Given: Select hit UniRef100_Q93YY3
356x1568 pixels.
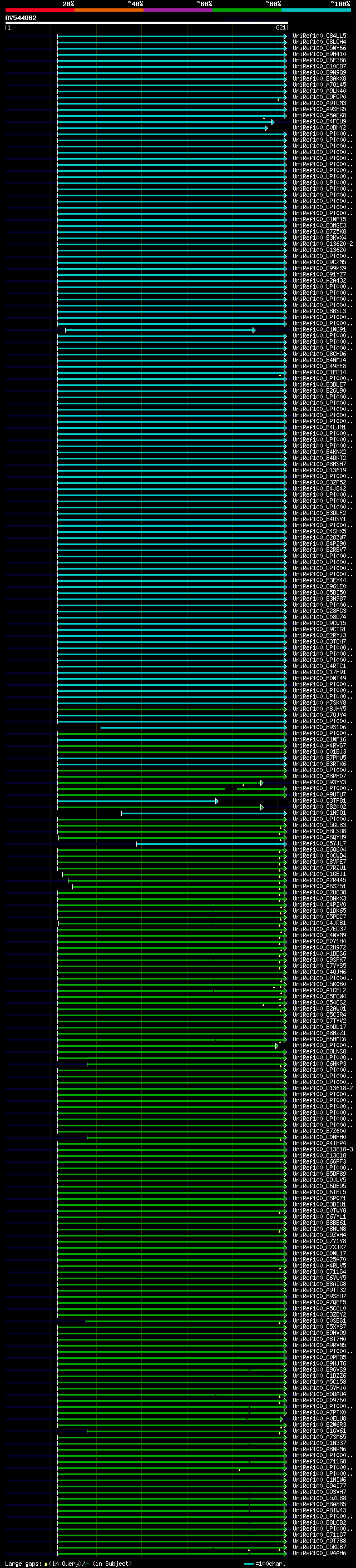Looking at the screenshot, I should [x=319, y=782].
